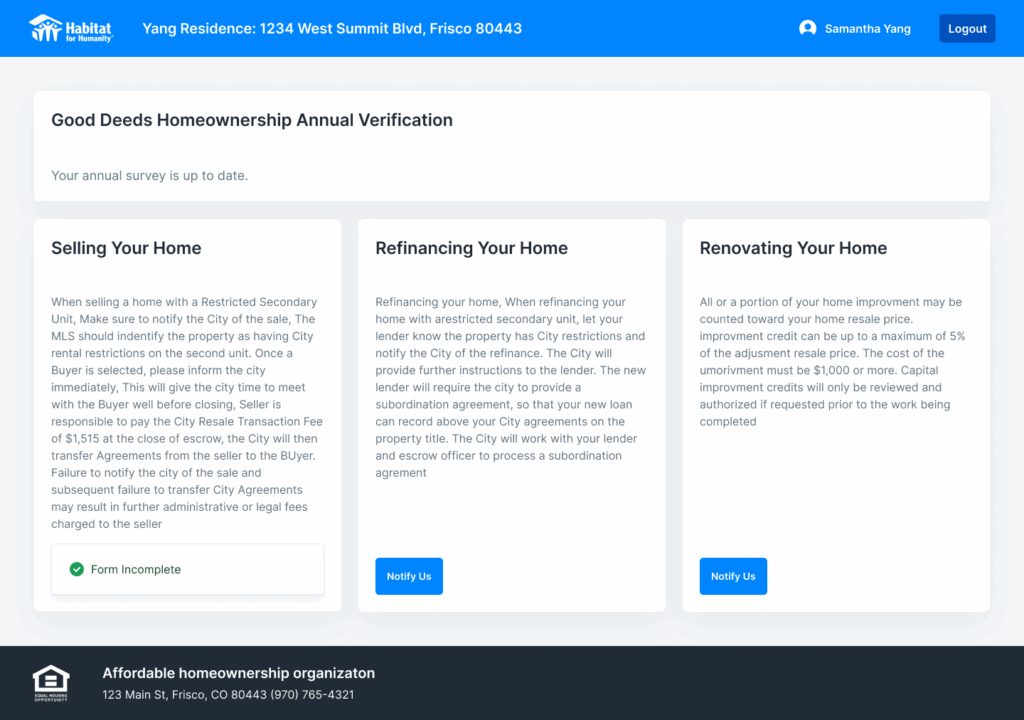The image size is (1024, 720).
Task: Notify Us about refinancing your home
Action: coord(409,576)
